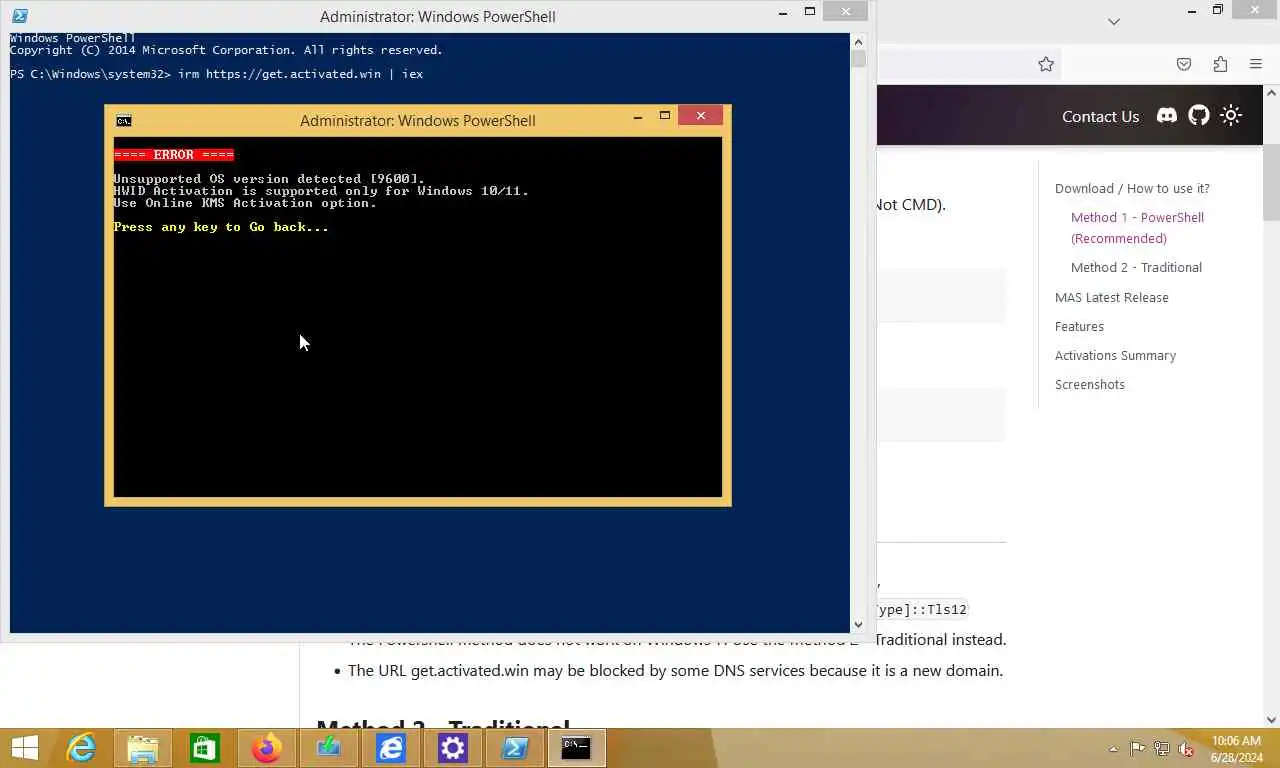The height and width of the screenshot is (768, 1280).
Task: Open the inner black console system menu icon
Action: pyautogui.click(x=123, y=120)
